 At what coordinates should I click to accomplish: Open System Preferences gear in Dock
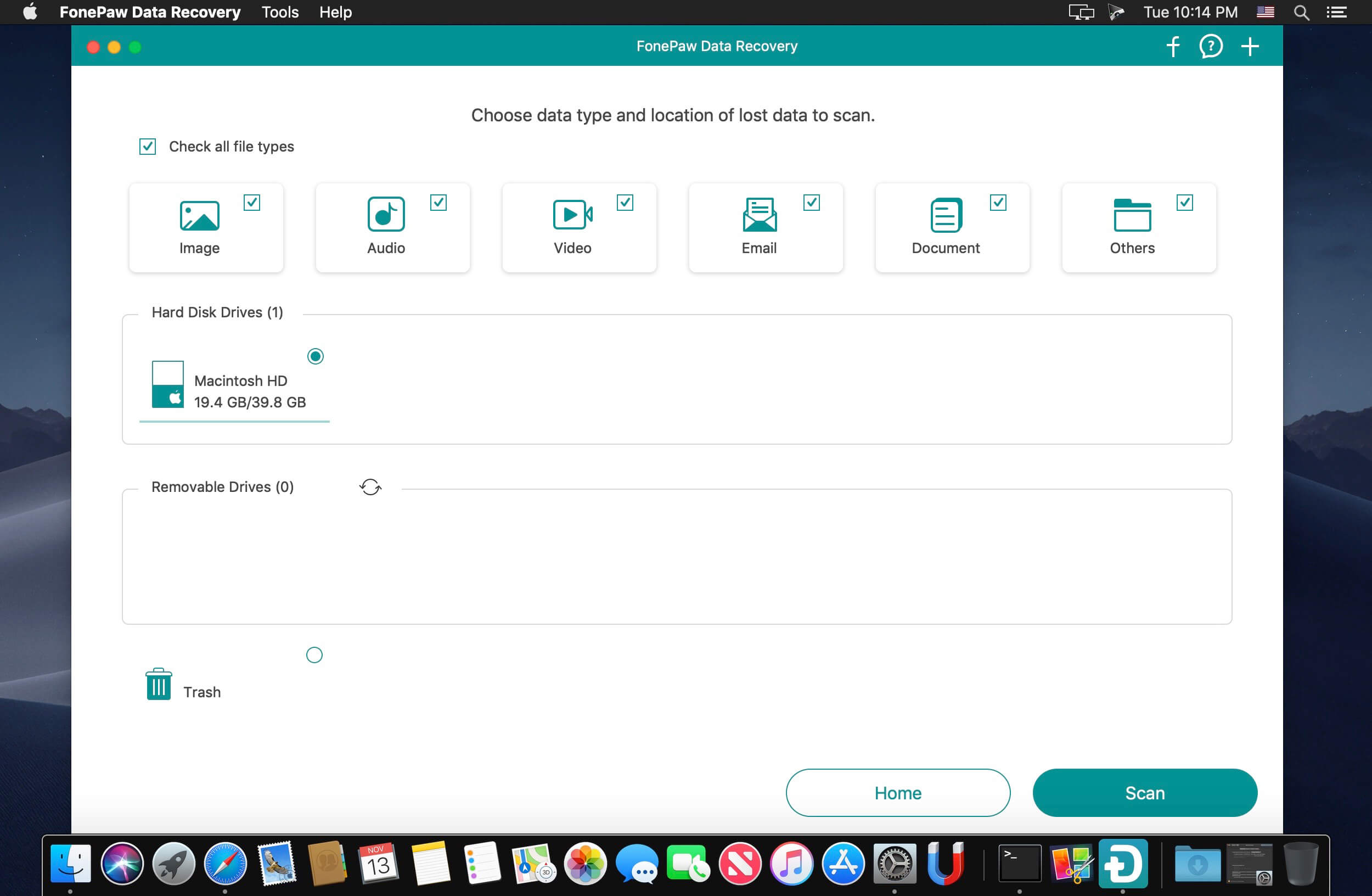895,864
